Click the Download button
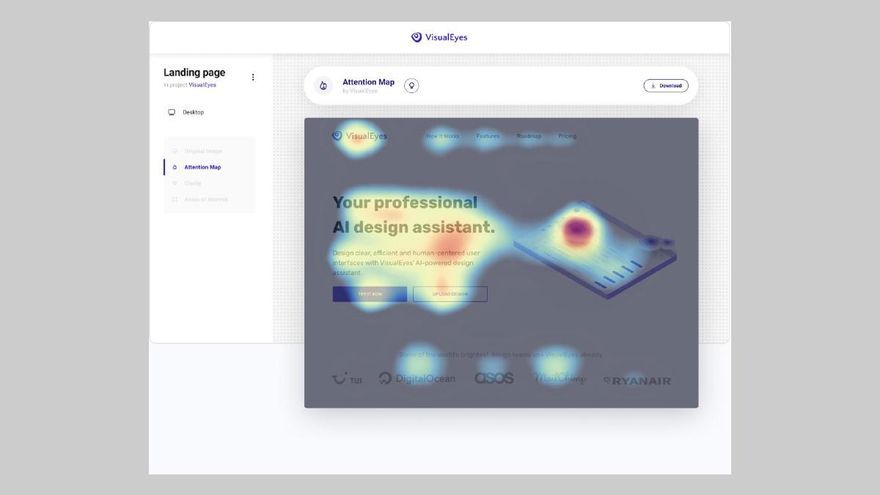This screenshot has width=880, height=495. pos(666,86)
